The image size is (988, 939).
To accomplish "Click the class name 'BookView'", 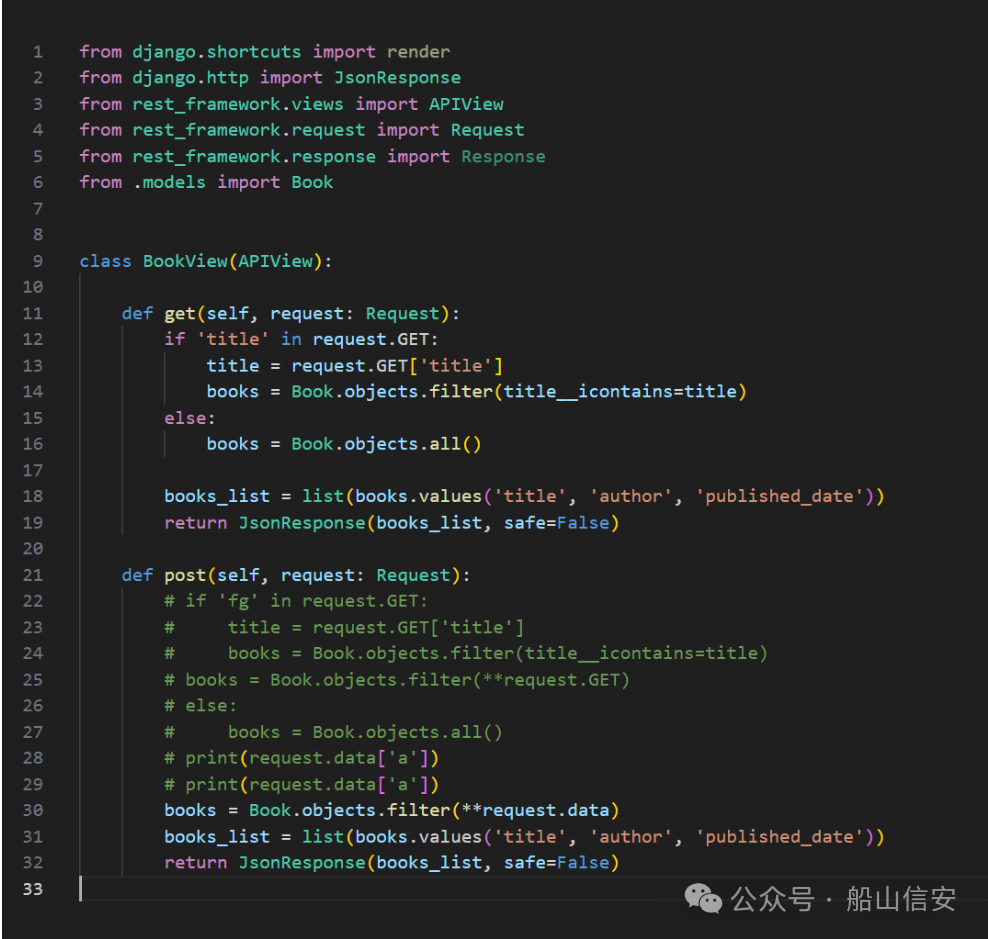I will click(185, 261).
